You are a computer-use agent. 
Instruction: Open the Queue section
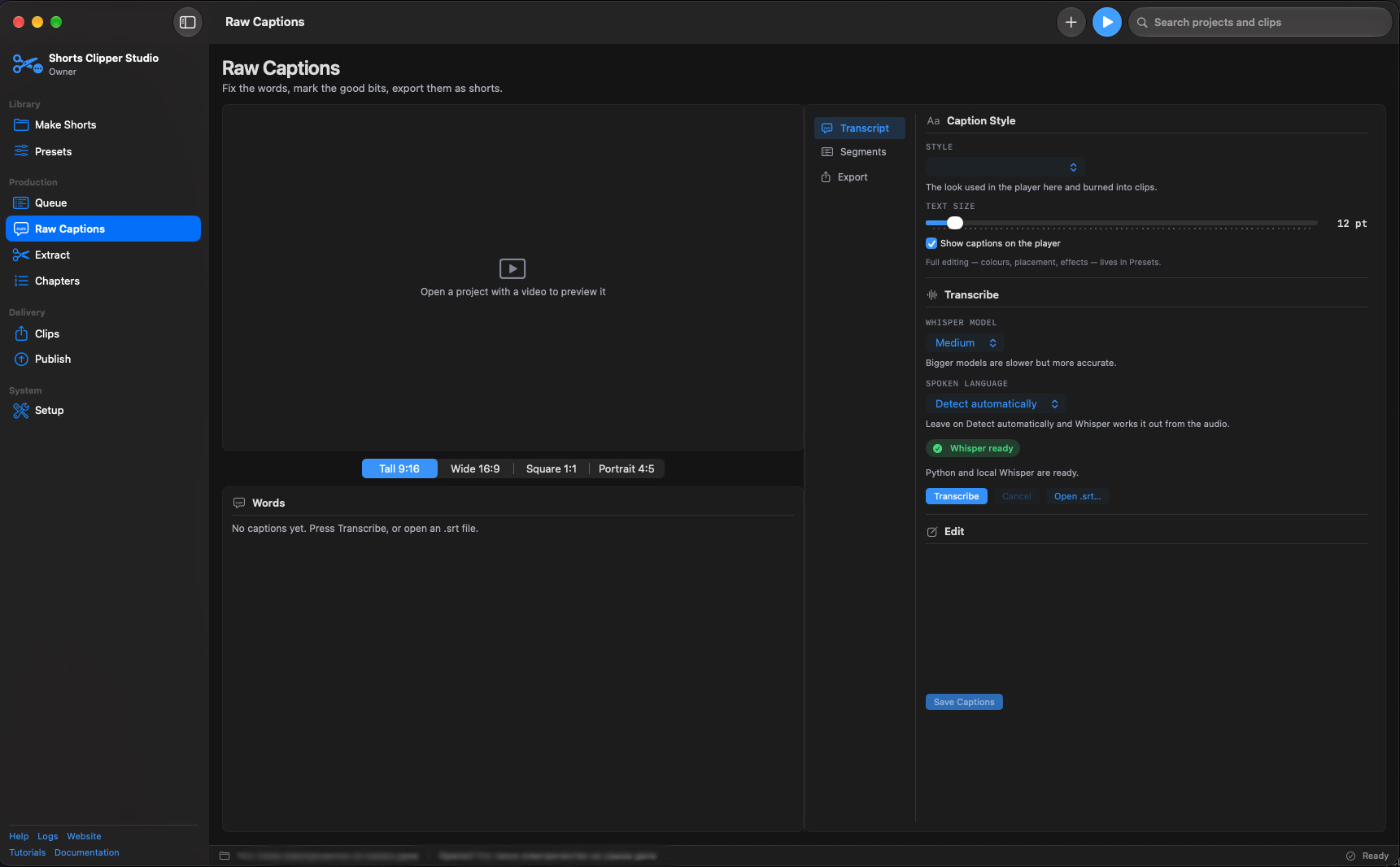(x=103, y=203)
